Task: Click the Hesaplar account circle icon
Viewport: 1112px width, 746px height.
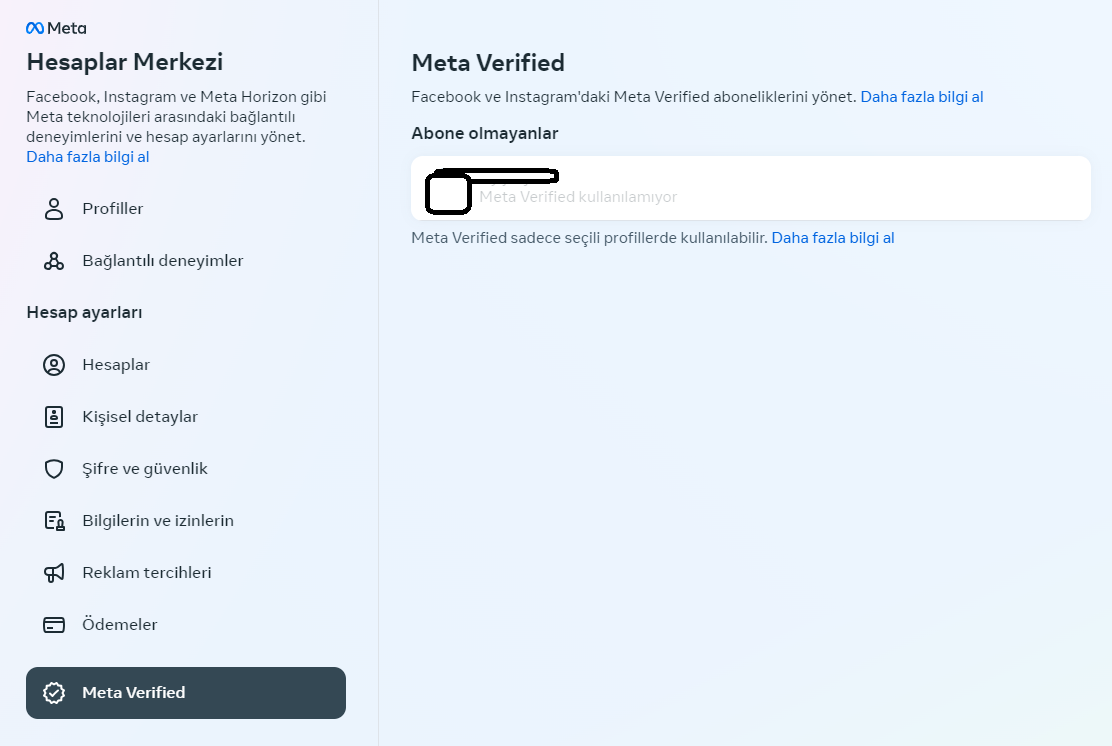Action: tap(54, 364)
